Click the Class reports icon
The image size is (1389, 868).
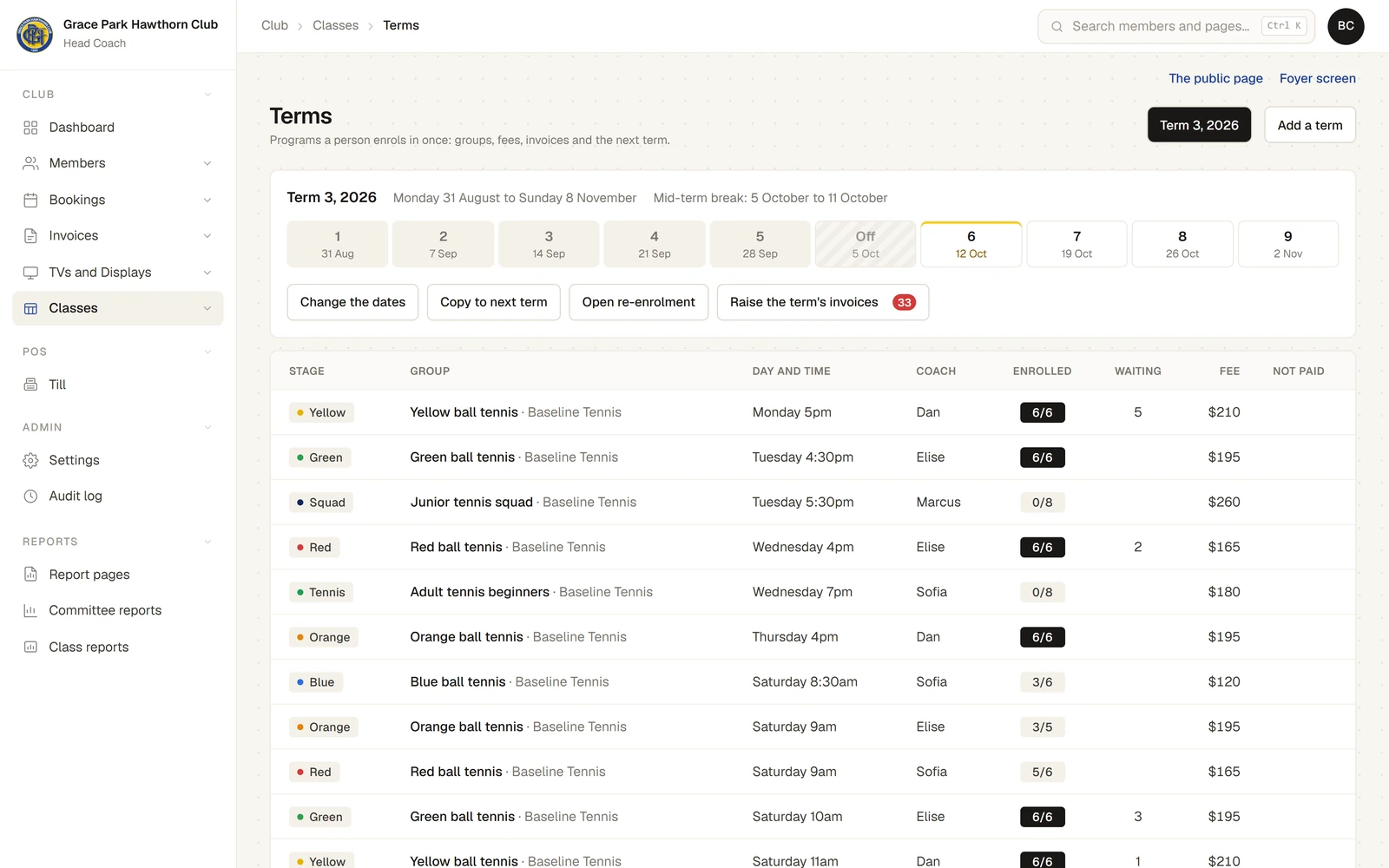(30, 647)
